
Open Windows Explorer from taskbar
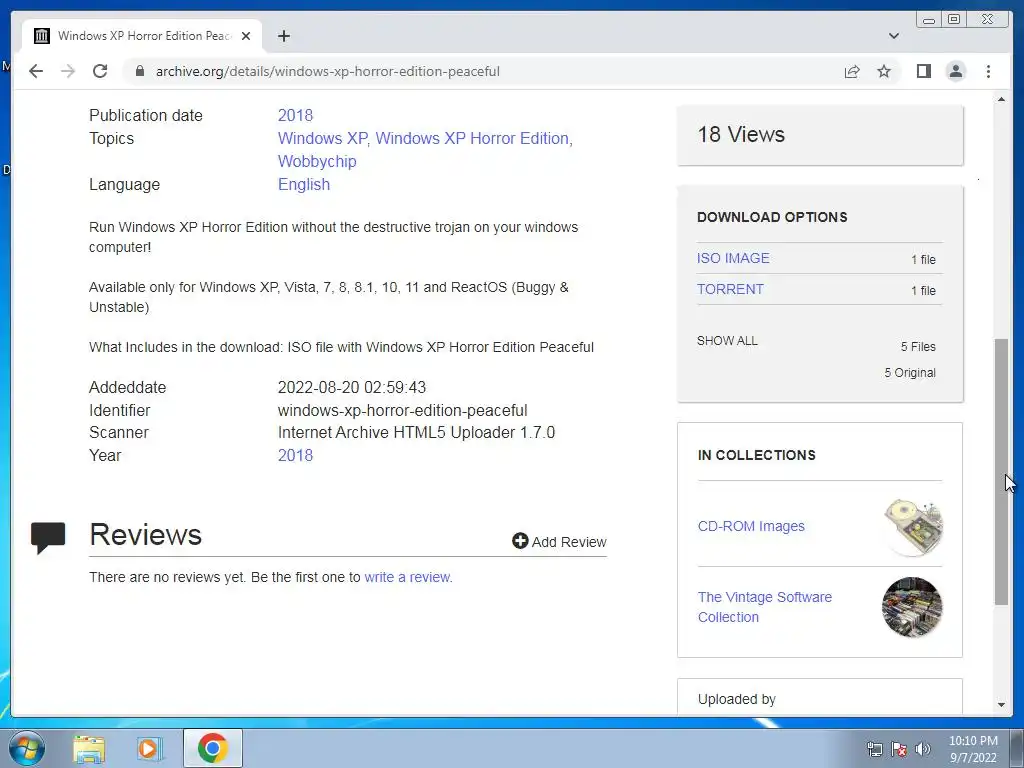click(x=89, y=749)
